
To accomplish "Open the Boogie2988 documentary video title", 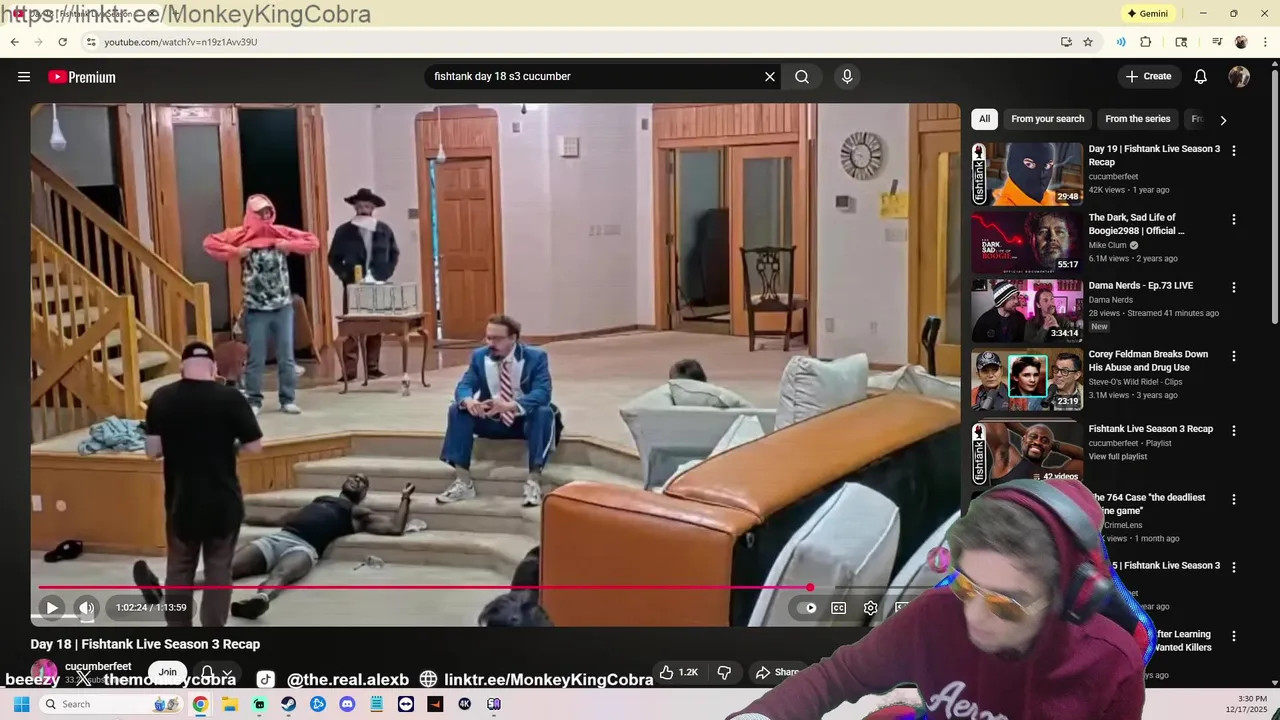I will pos(1136,224).
